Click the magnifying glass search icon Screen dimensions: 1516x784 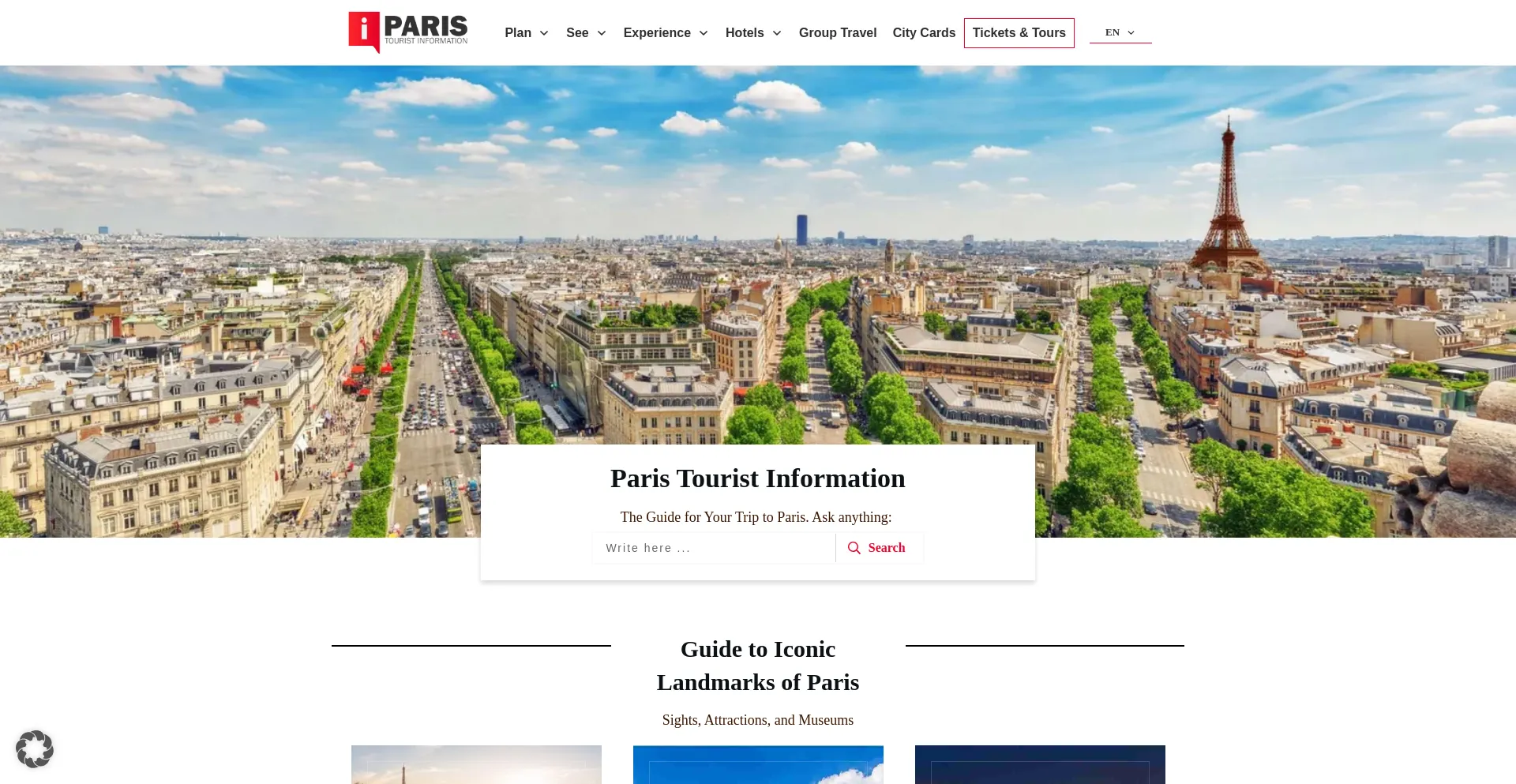(x=854, y=547)
